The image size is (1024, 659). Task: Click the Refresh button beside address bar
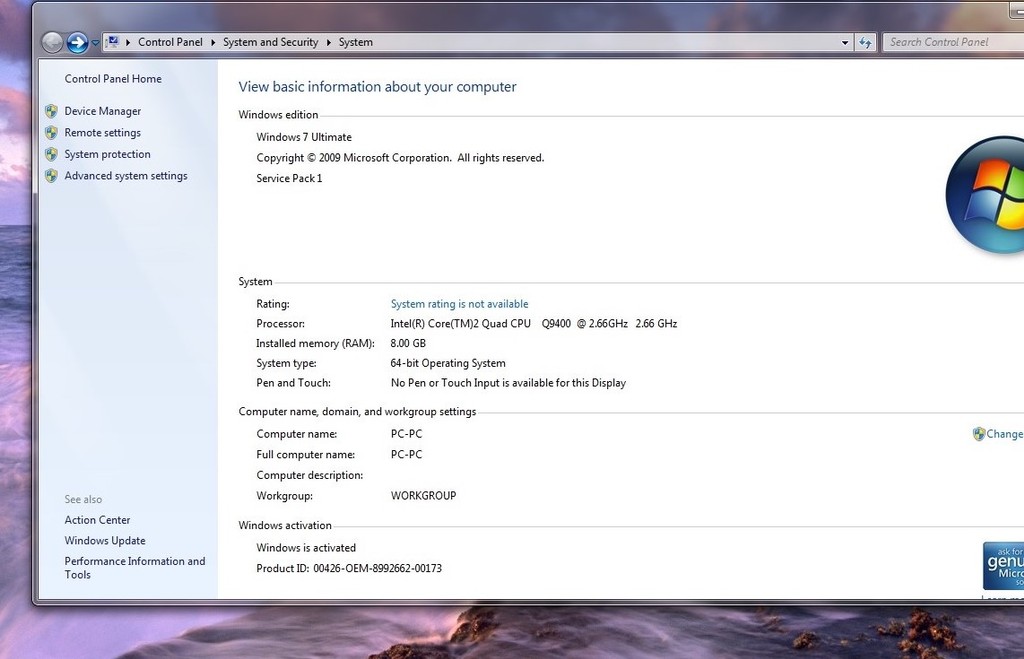coord(865,42)
